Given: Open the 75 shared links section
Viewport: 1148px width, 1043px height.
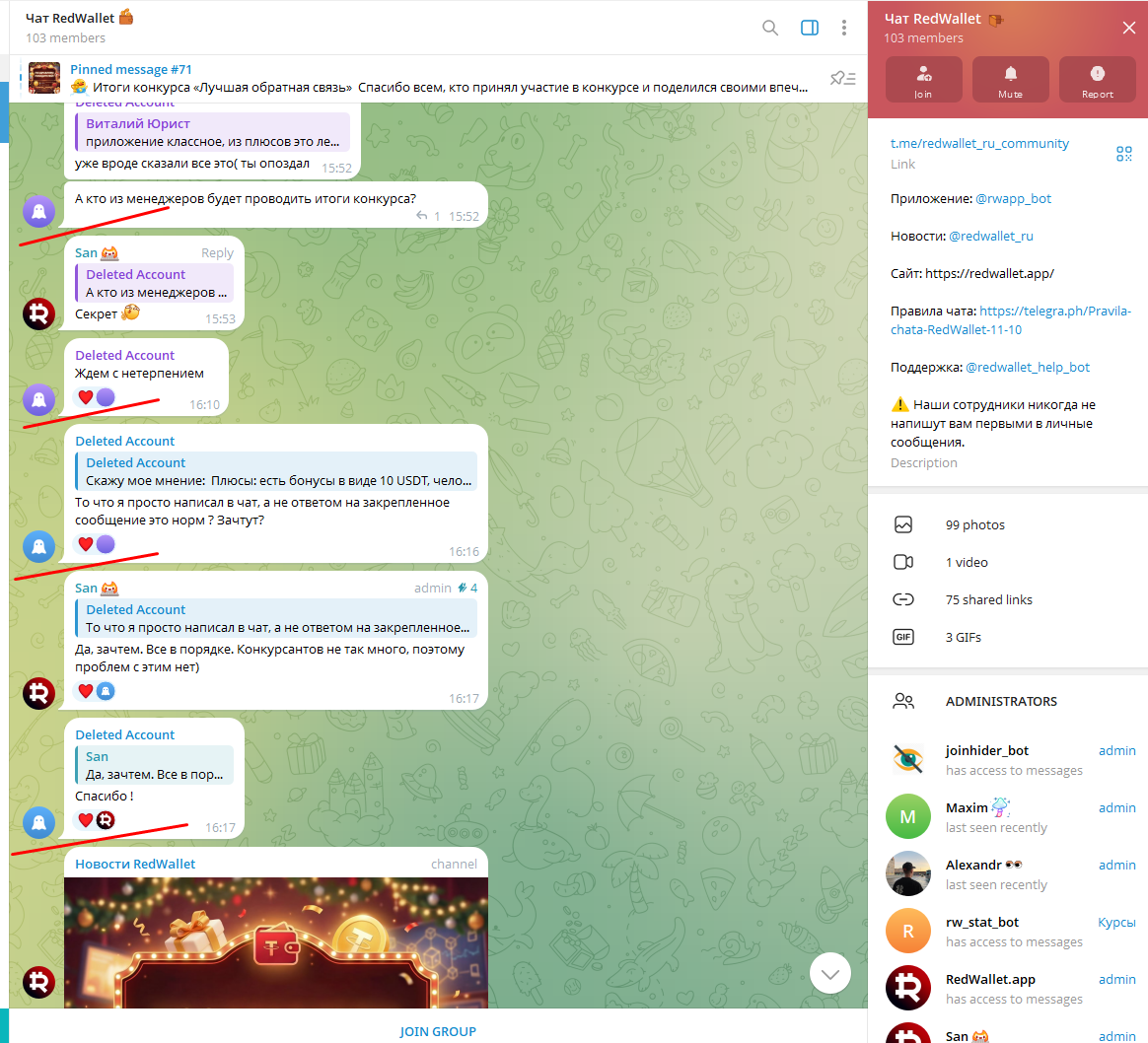Looking at the screenshot, I should (x=988, y=600).
